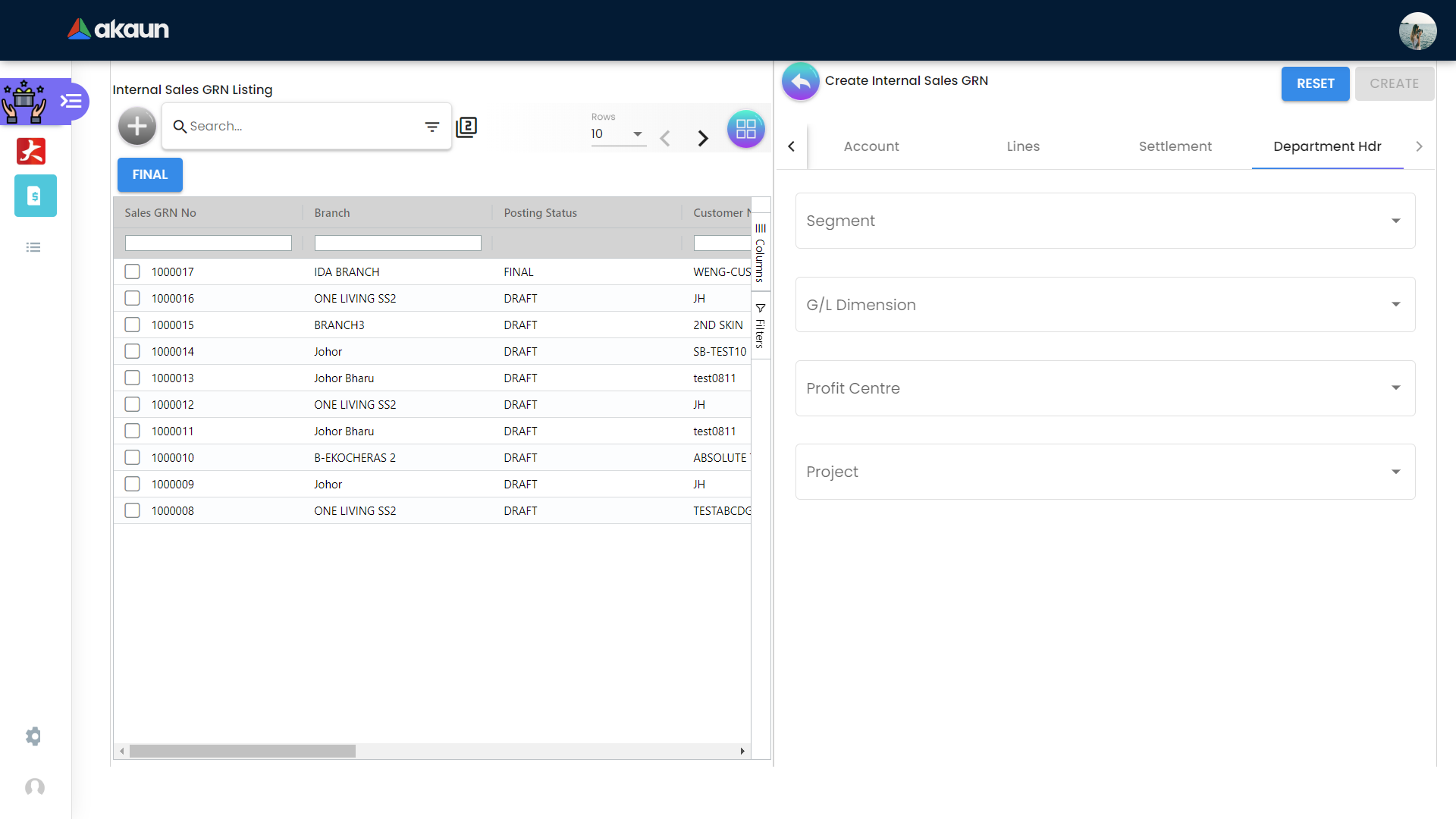Tick checkbox for GRN 1000017
This screenshot has width=1456, height=819.
133,271
